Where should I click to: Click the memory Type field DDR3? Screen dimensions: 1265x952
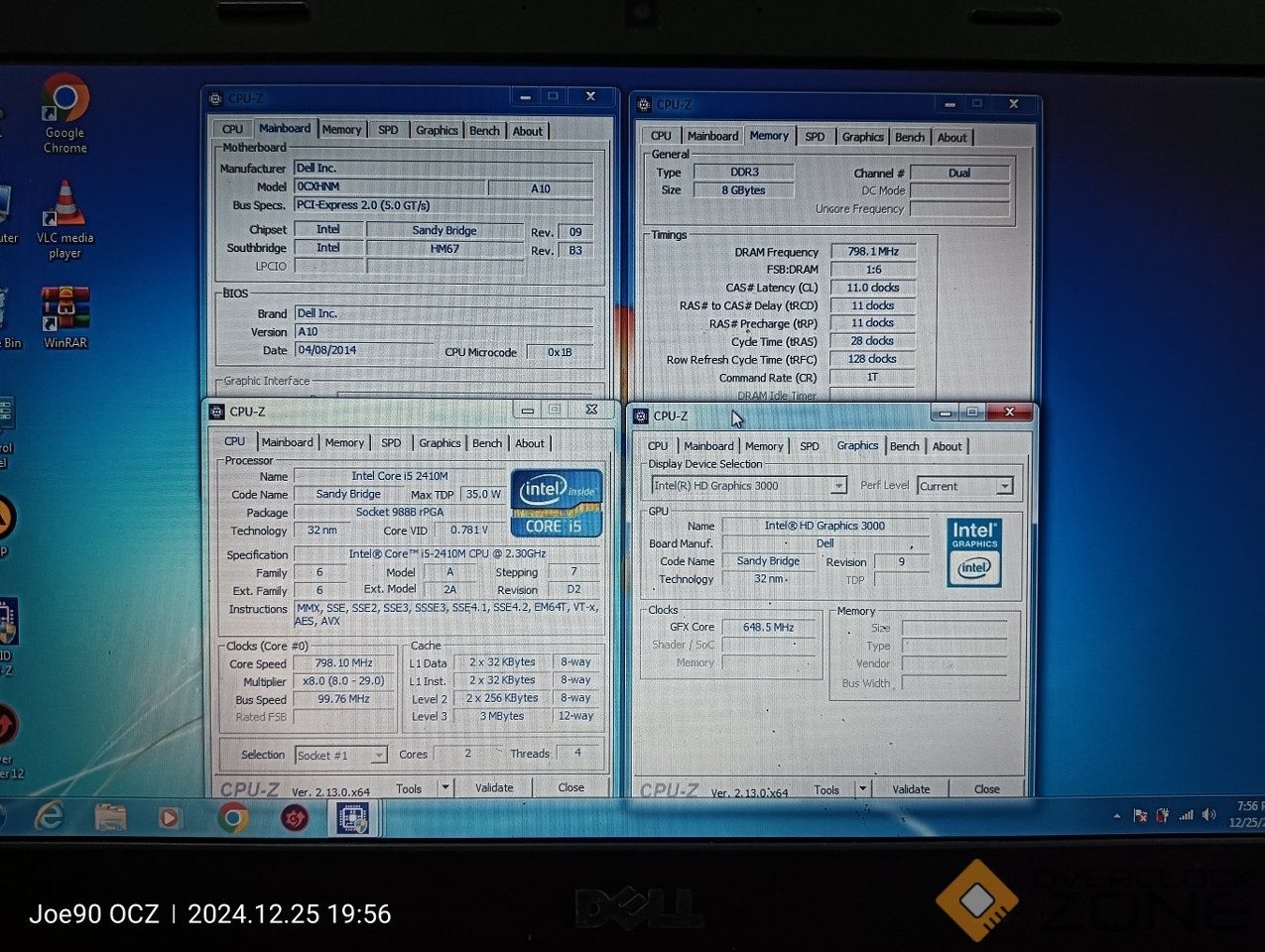pos(744,173)
